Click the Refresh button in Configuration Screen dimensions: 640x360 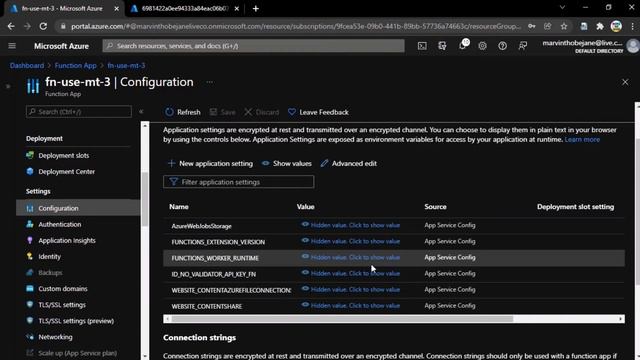182,112
